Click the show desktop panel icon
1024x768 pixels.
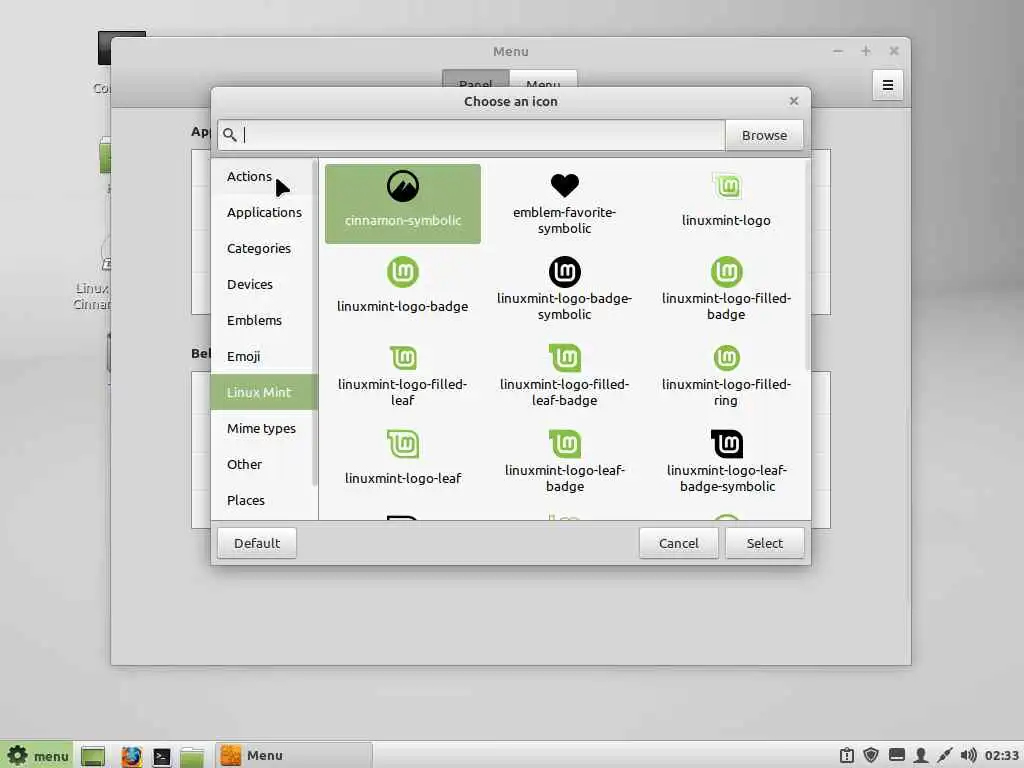pyautogui.click(x=93, y=756)
